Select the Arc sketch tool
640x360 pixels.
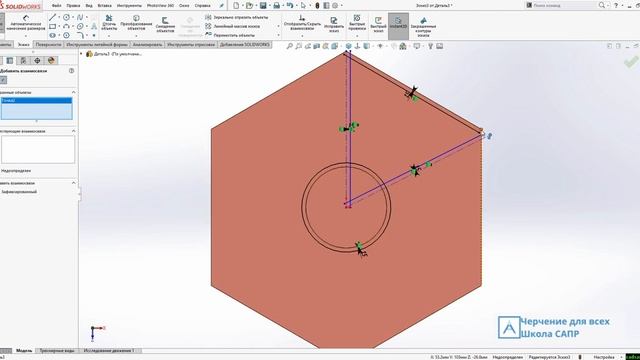point(66,27)
